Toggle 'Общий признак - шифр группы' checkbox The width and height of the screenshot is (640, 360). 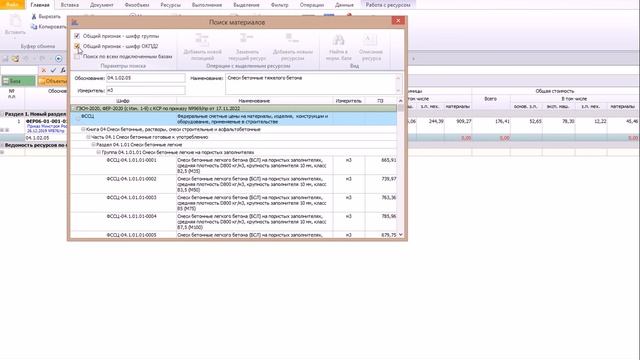tap(77, 36)
